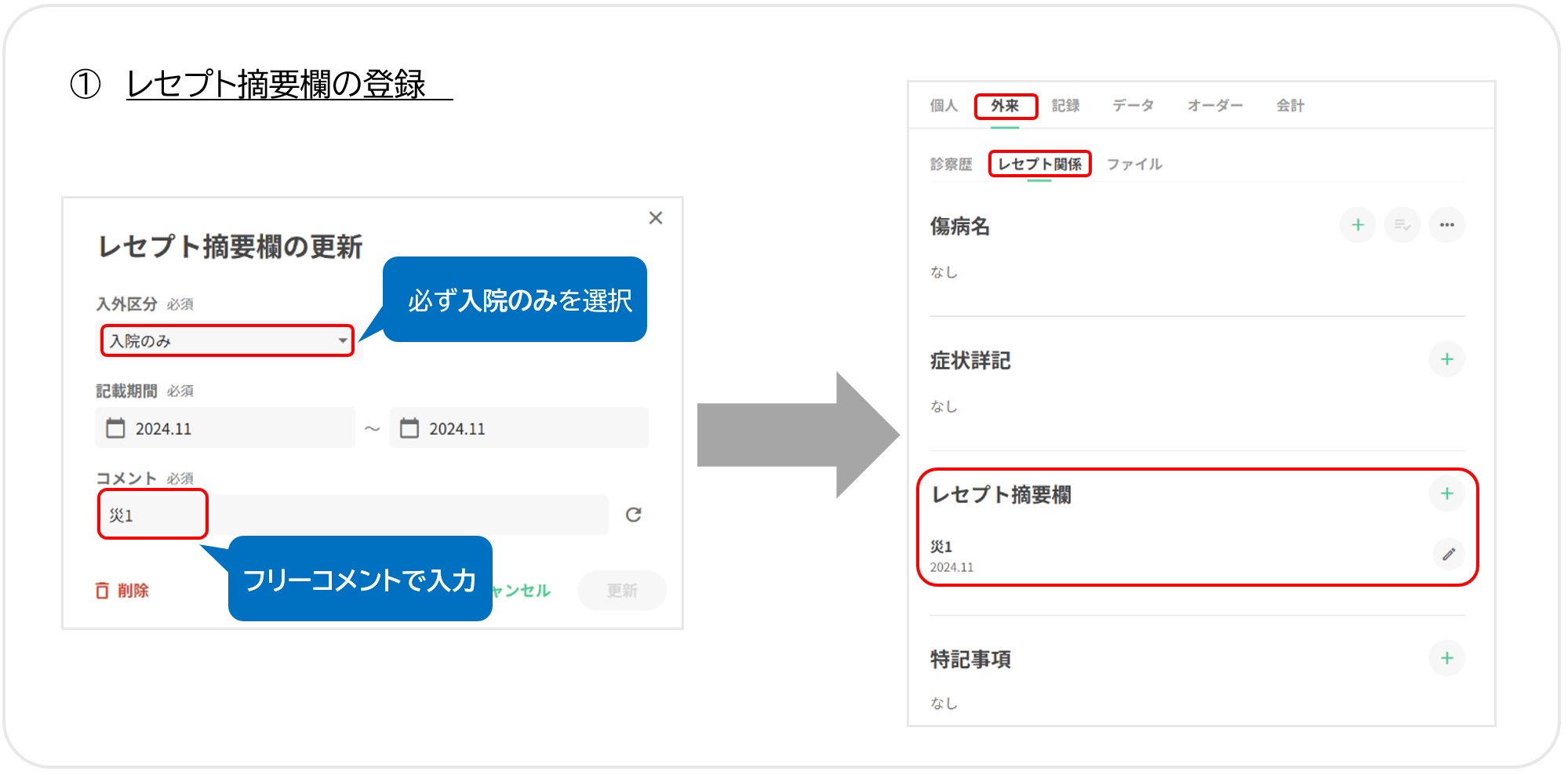This screenshot has height=775, width=1568.
Task: Click the 傷病名 section heading
Action: tap(960, 226)
